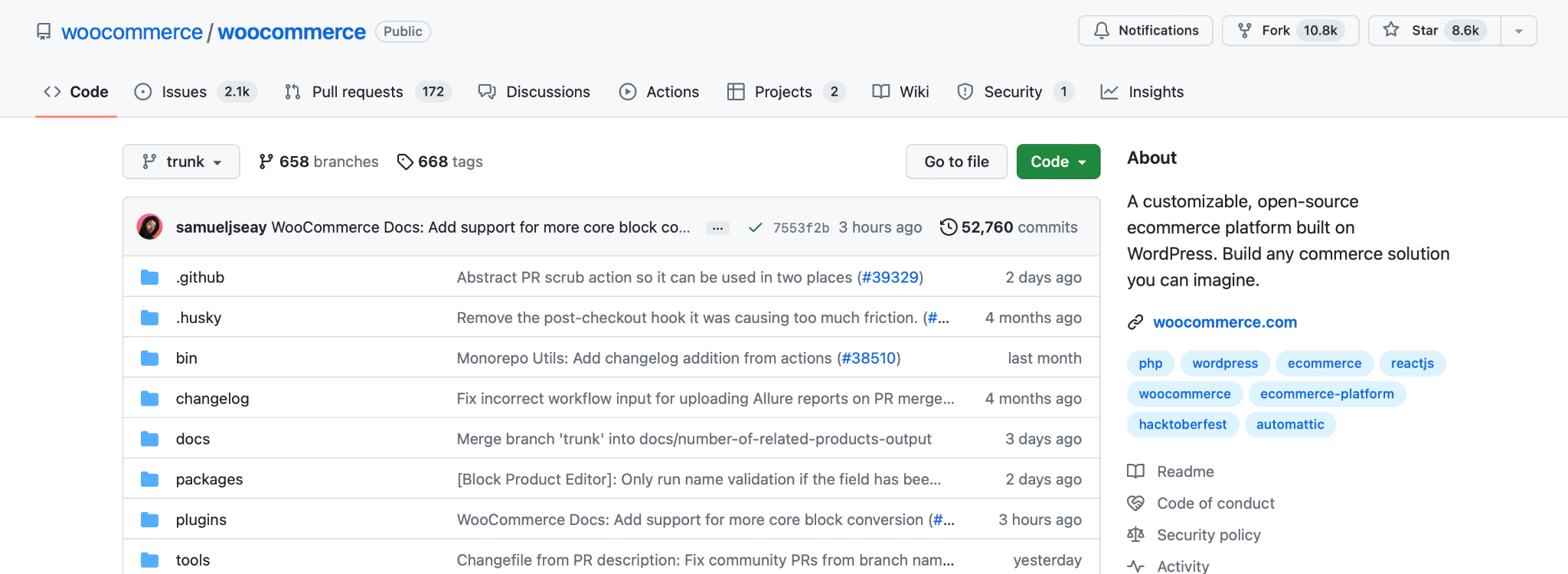Expand the green Code download dropdown
The width and height of the screenshot is (1568, 574).
pyautogui.click(x=1058, y=161)
